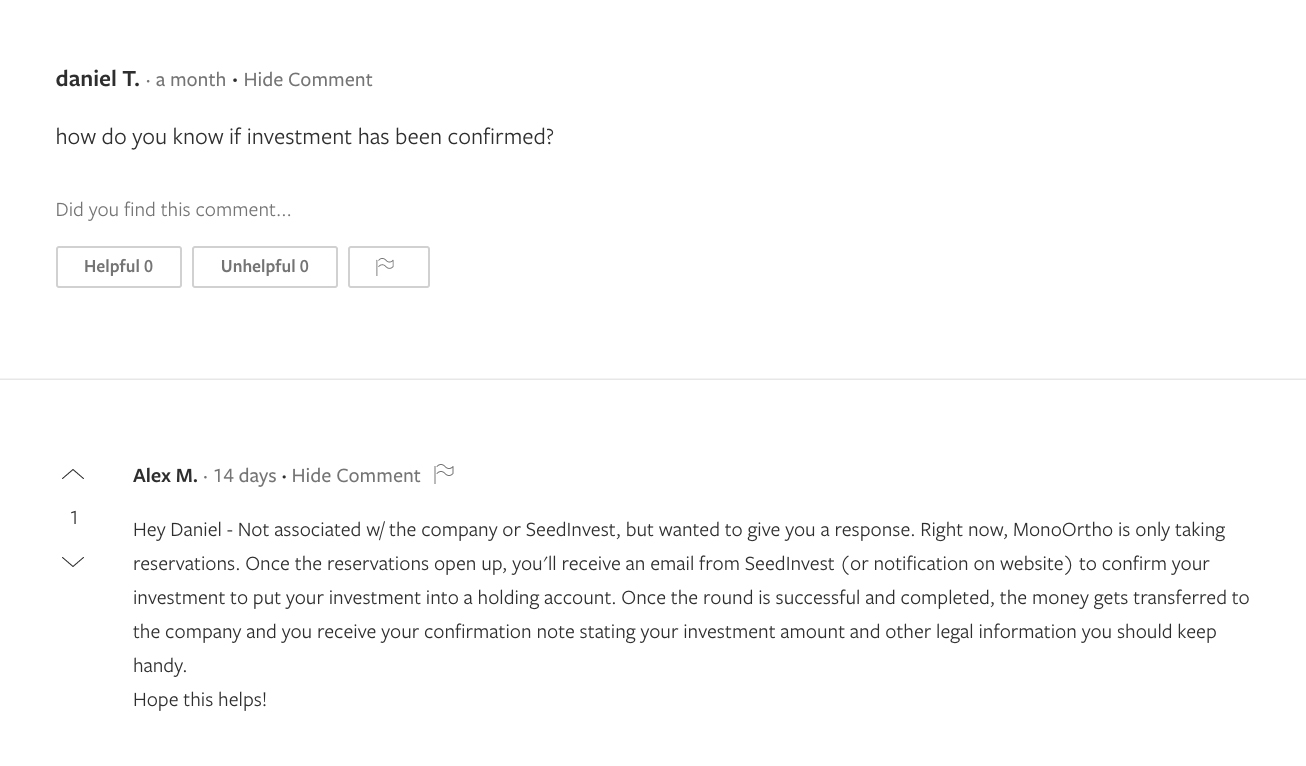Click the "a month" timestamp
The width and height of the screenshot is (1306, 766).
[x=190, y=80]
